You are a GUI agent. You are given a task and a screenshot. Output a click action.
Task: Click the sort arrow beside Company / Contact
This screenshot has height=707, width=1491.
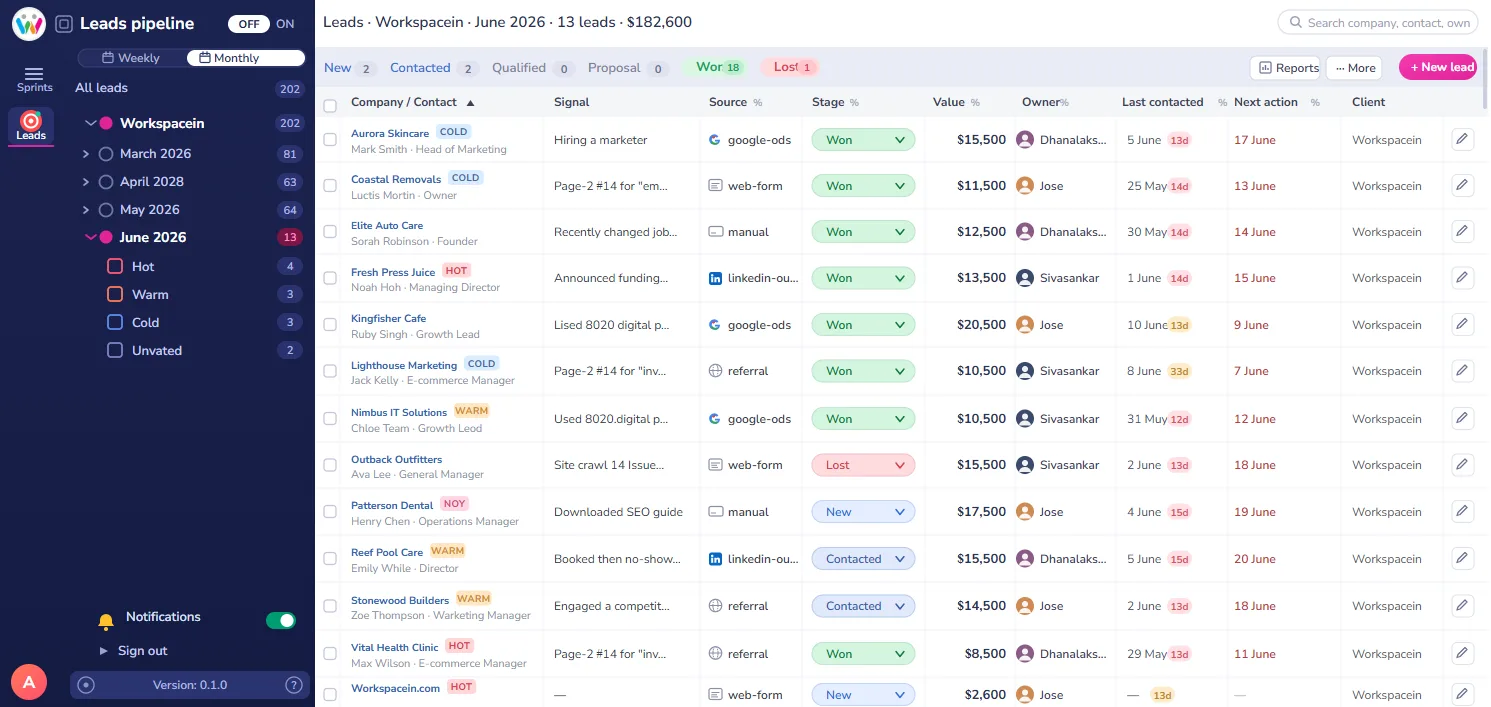(x=471, y=102)
